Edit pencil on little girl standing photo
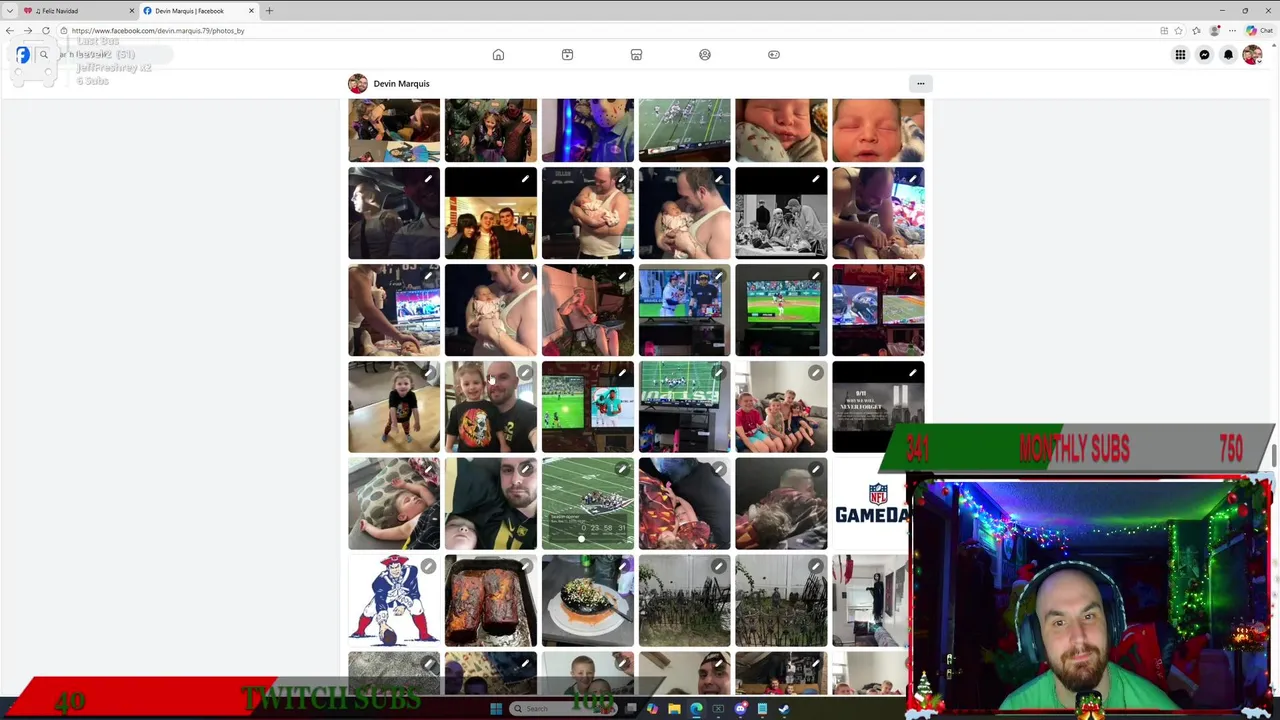Image resolution: width=1280 pixels, height=720 pixels. pos(428,373)
